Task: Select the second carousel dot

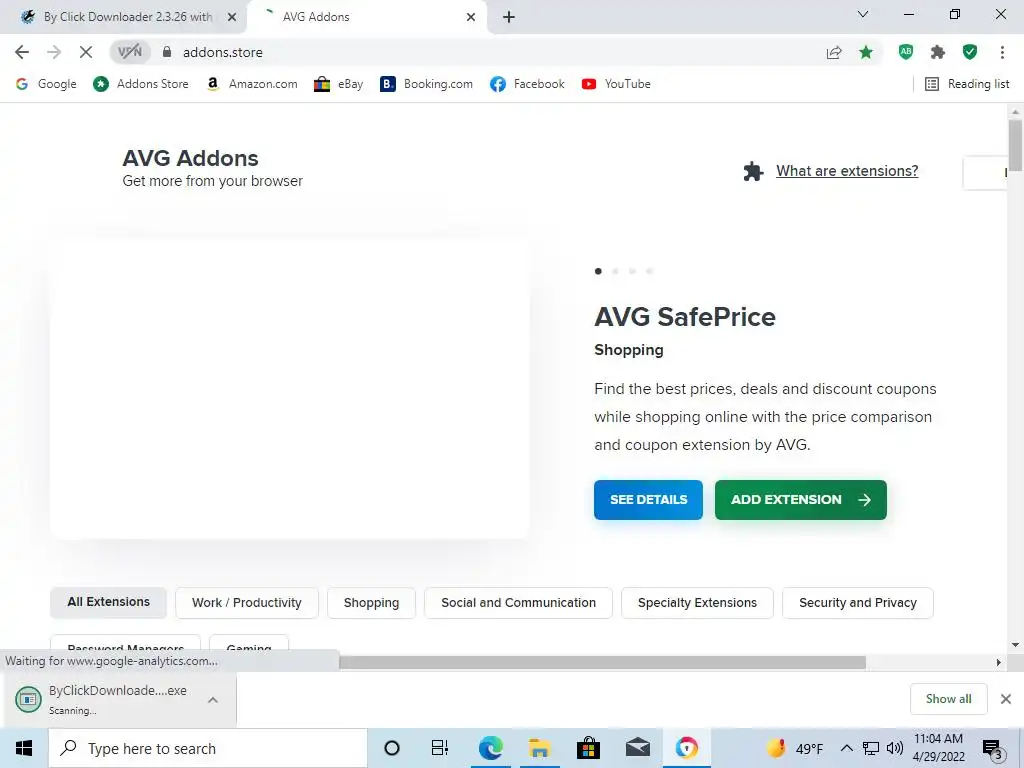Action: click(x=615, y=271)
